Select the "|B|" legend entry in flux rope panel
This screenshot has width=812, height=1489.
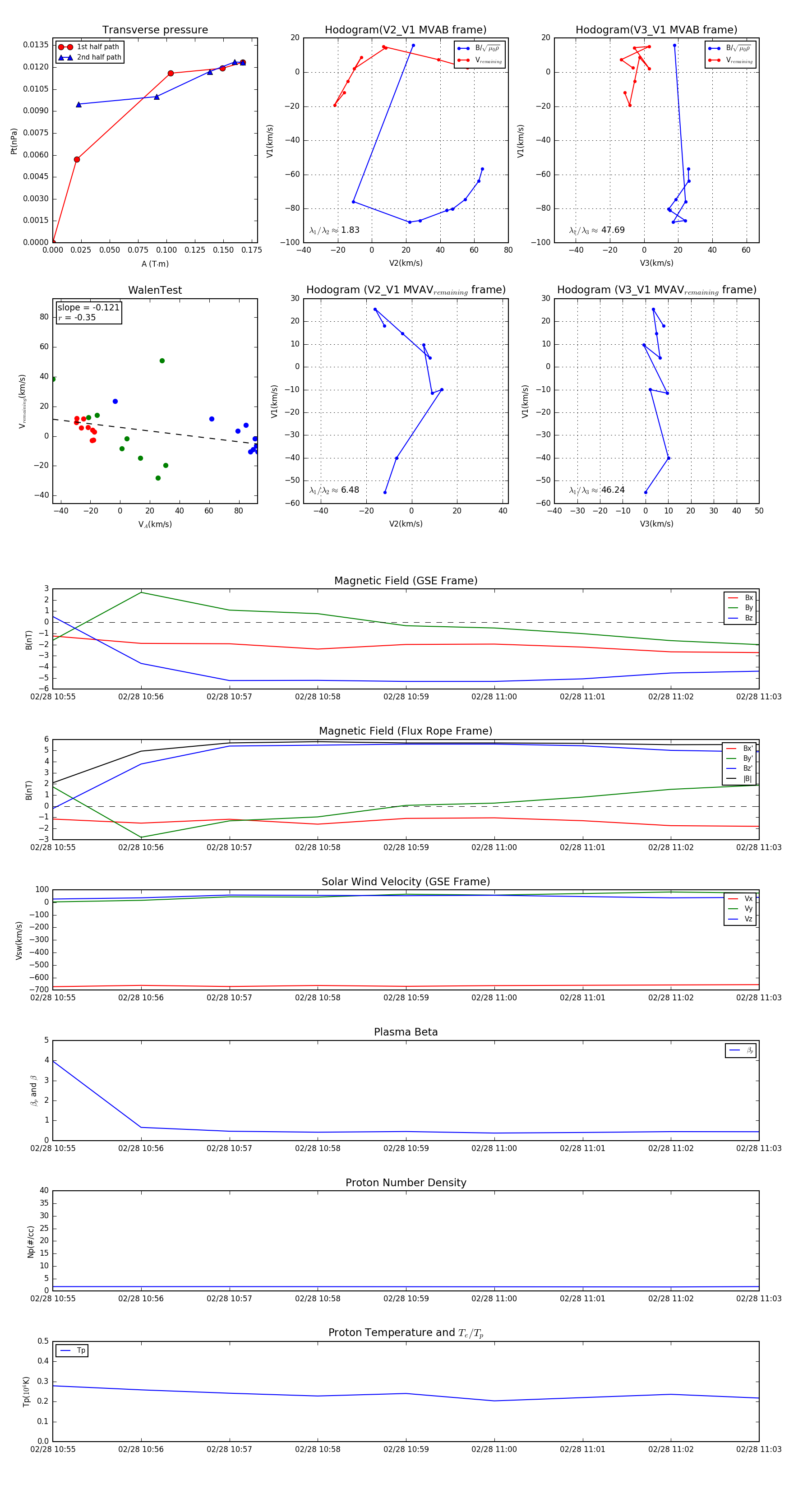(x=739, y=779)
